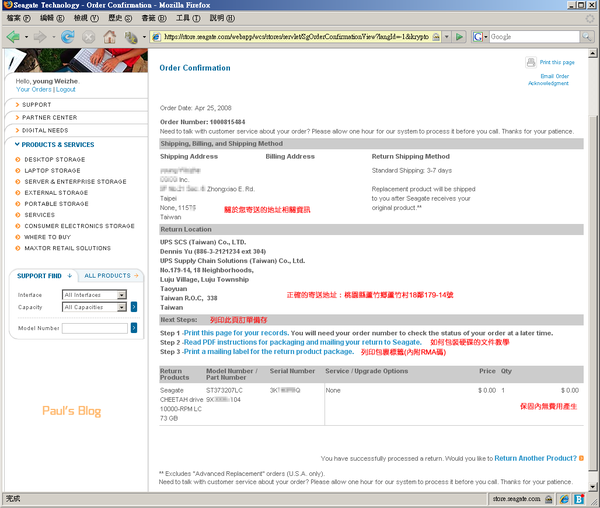Image resolution: width=600 pixels, height=508 pixels.
Task: Click the Firefox Back arrow button
Action: (x=13, y=37)
